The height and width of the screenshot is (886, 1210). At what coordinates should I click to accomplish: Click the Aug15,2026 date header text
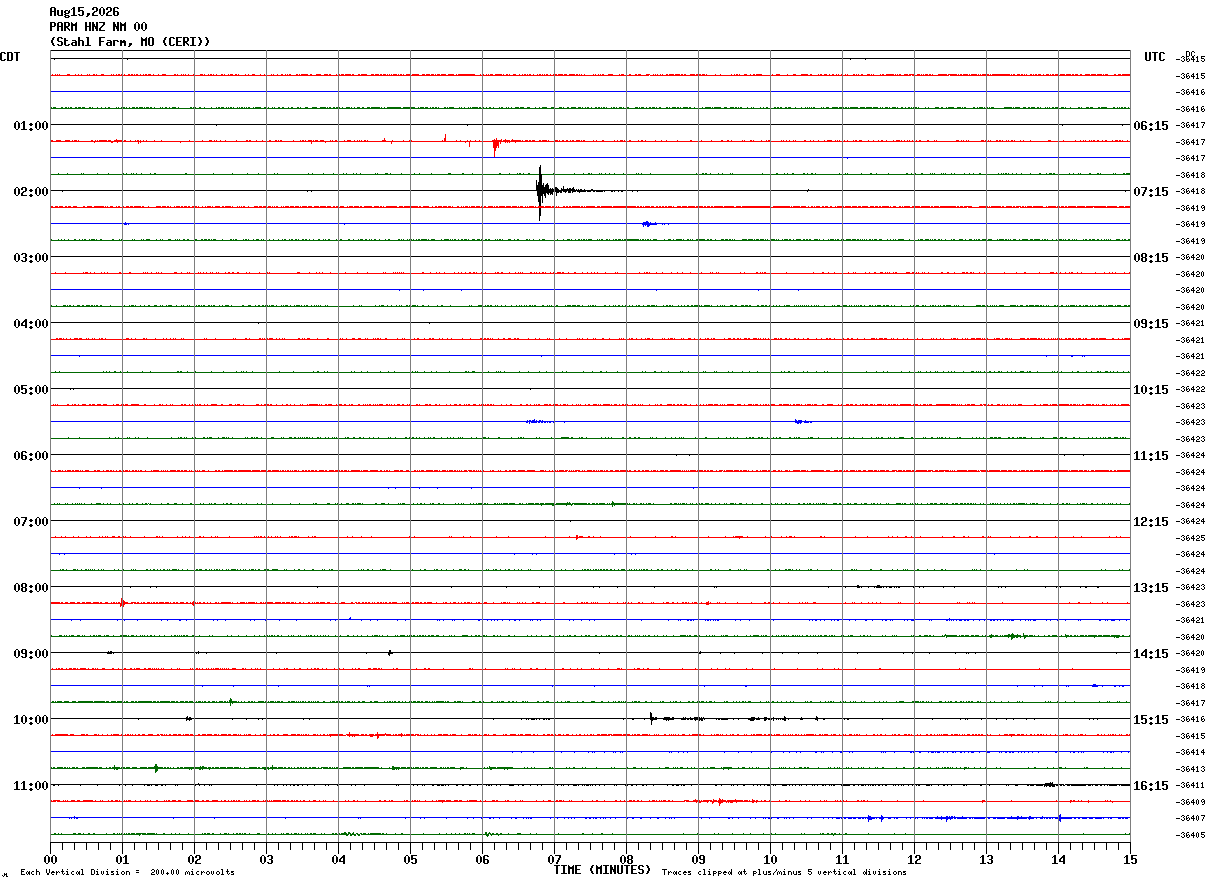point(84,12)
